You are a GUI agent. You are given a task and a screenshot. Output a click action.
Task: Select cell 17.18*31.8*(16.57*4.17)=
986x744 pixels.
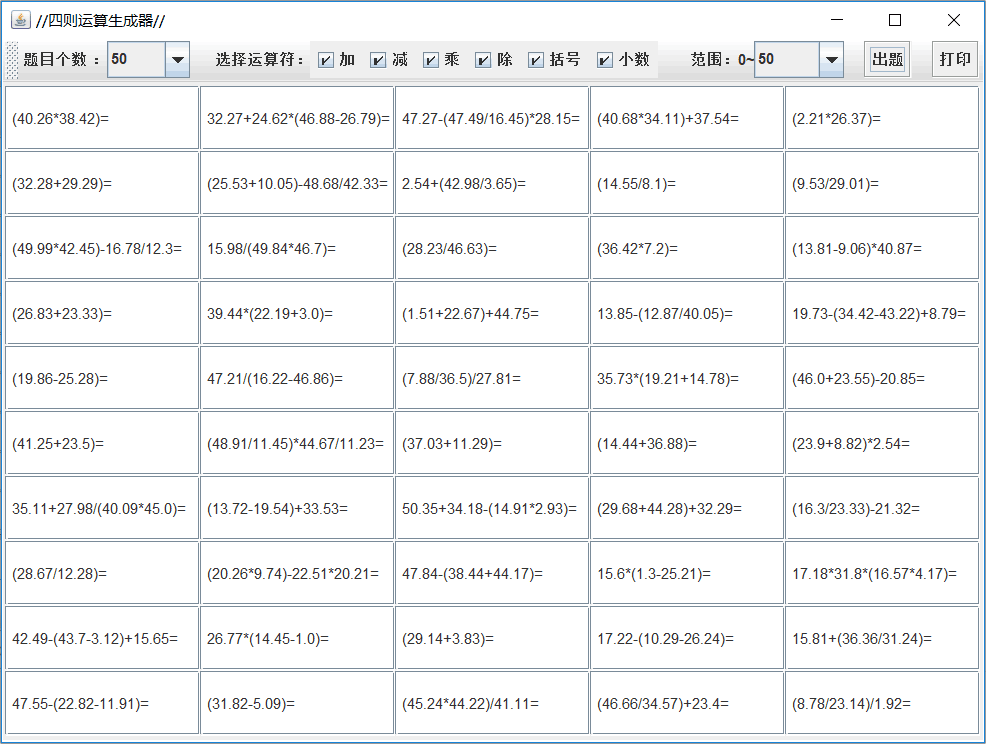[882, 574]
